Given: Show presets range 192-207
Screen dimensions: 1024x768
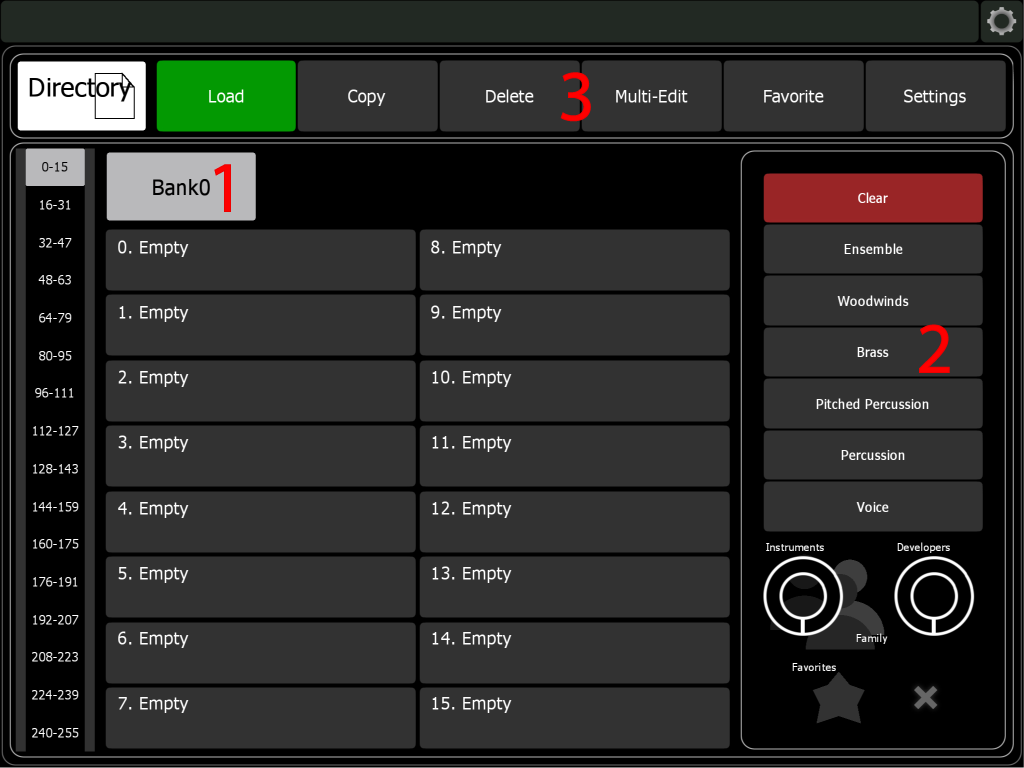Looking at the screenshot, I should (55, 620).
